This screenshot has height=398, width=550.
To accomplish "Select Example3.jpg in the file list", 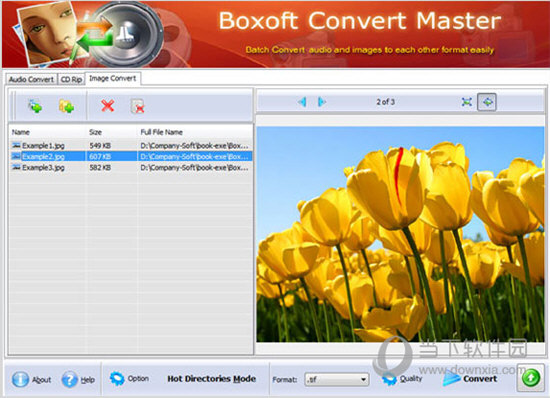I will point(43,168).
